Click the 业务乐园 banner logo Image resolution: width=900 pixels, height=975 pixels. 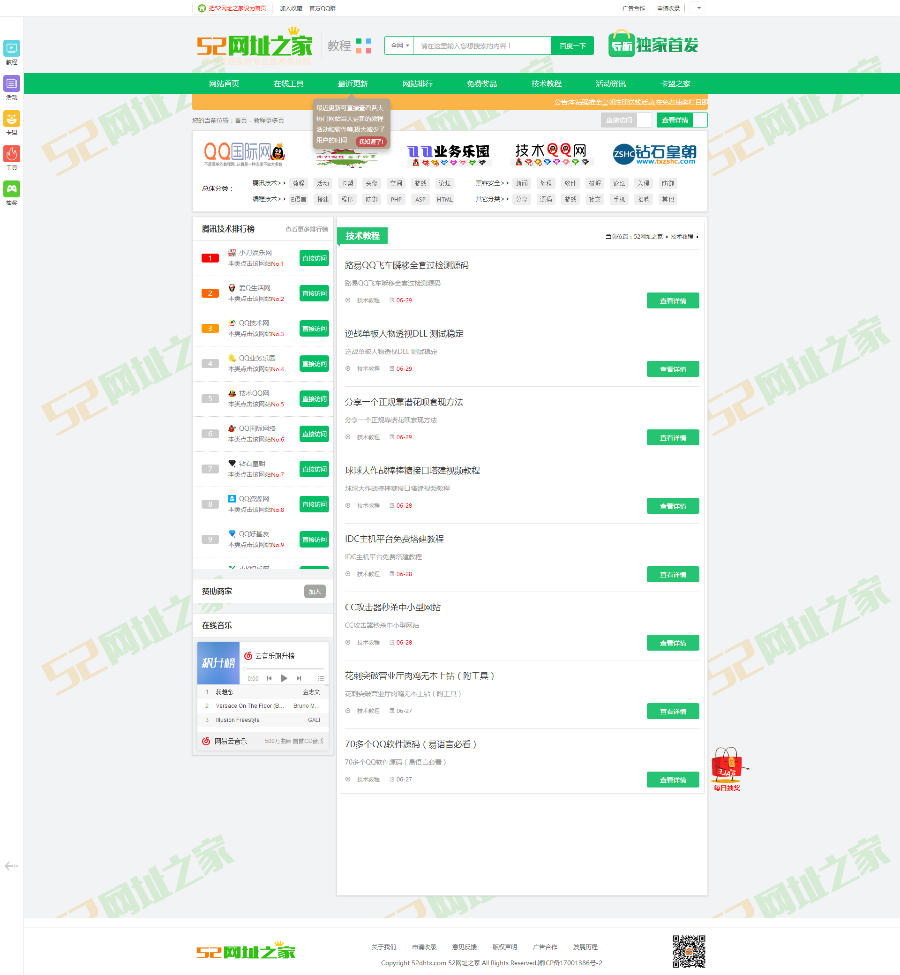(448, 154)
